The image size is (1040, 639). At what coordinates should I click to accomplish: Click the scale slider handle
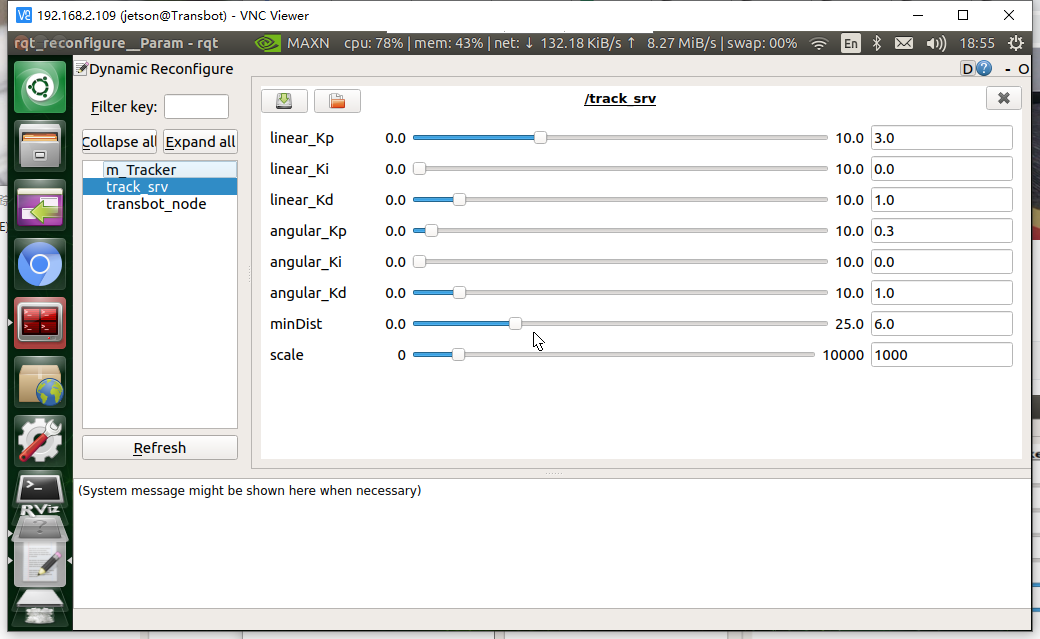point(458,355)
